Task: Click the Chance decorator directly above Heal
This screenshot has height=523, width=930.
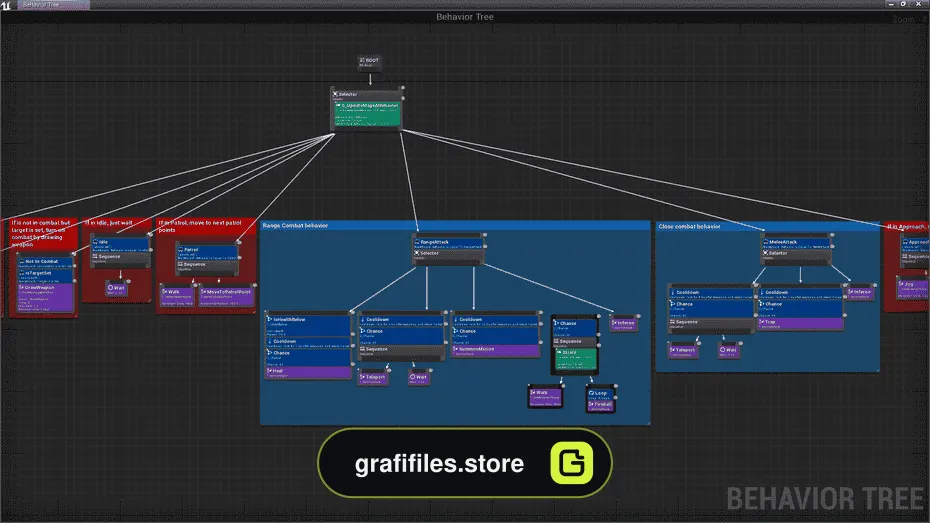Action: [x=308, y=358]
